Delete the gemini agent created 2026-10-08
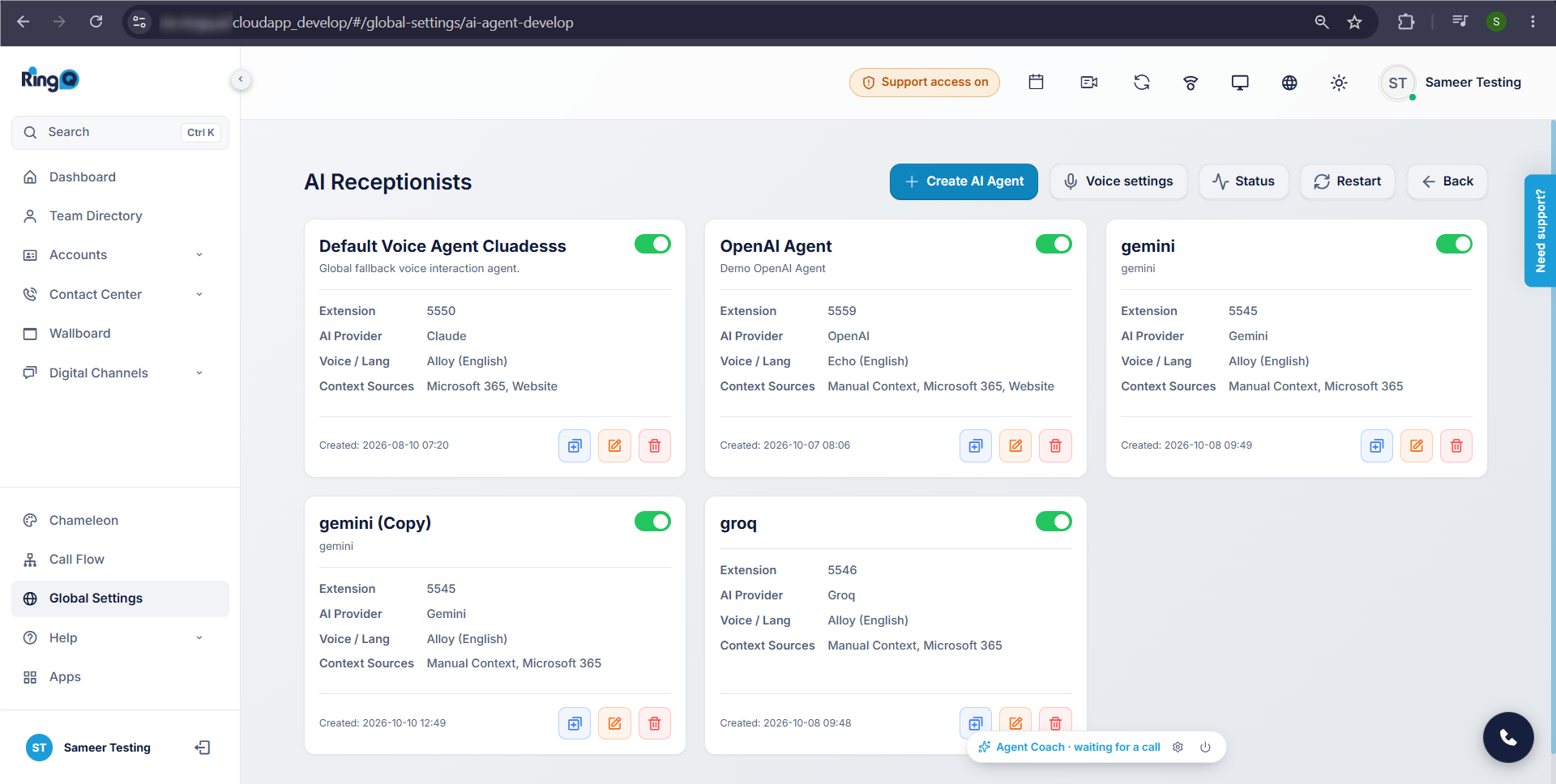The image size is (1556, 784). [x=1456, y=445]
